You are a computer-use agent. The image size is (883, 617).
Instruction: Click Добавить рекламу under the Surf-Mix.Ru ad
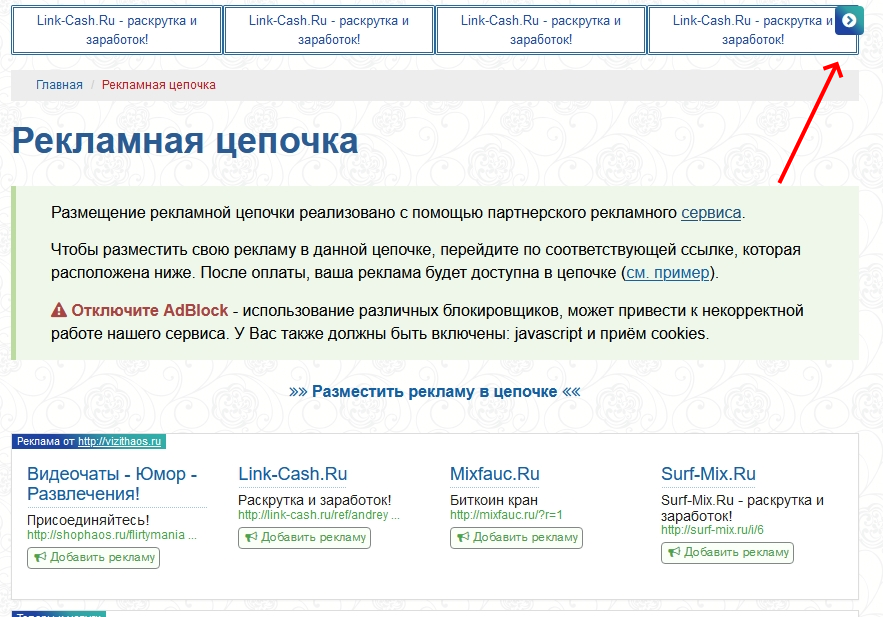[x=728, y=553]
